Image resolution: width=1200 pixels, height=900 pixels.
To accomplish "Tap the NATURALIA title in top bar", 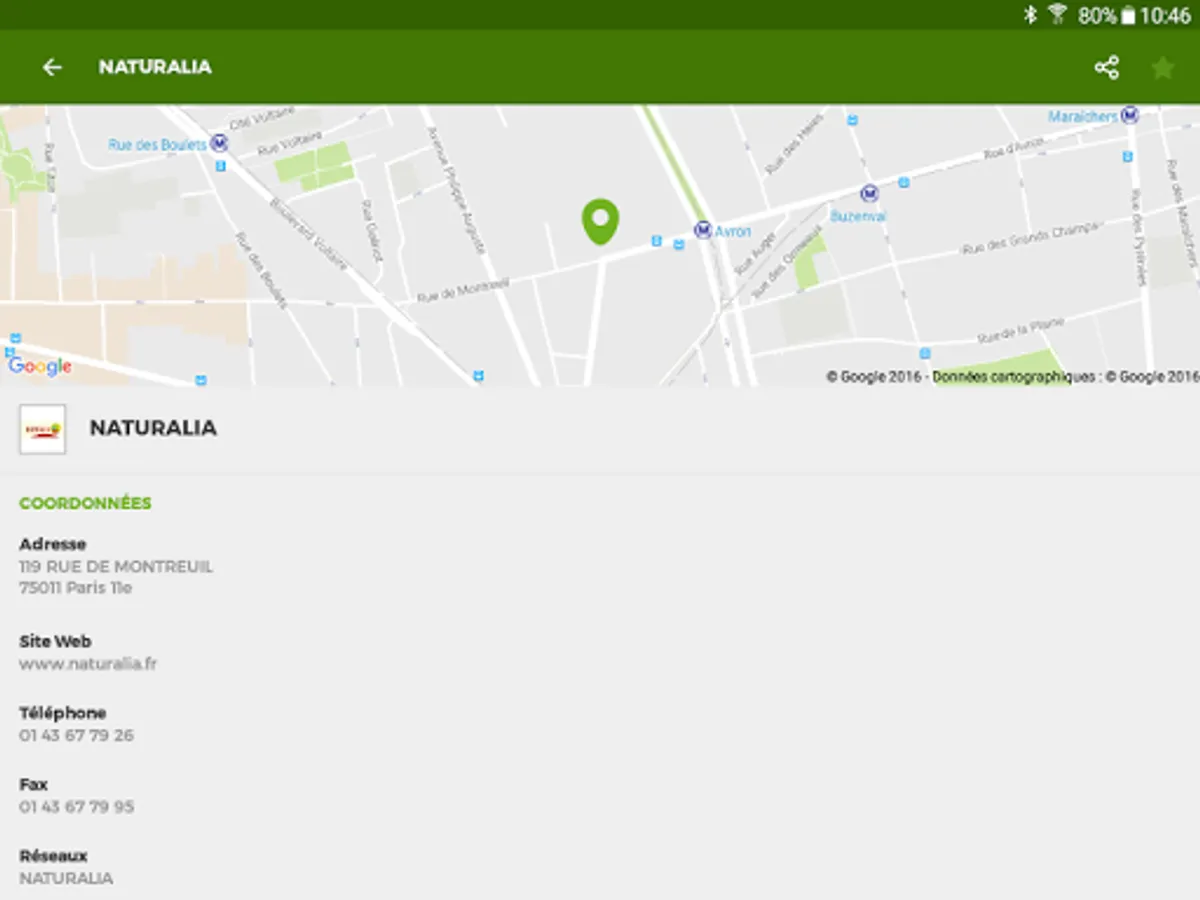I will pyautogui.click(x=155, y=67).
